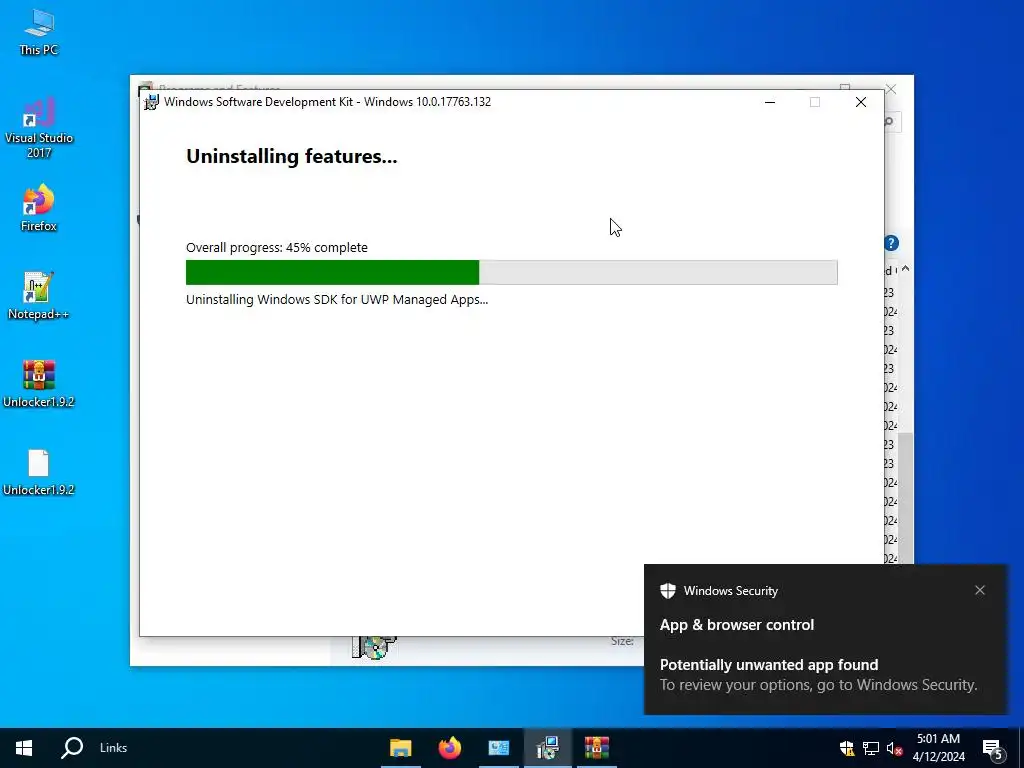Click the taskbar search magnifier
The image size is (1024, 768).
click(72, 748)
